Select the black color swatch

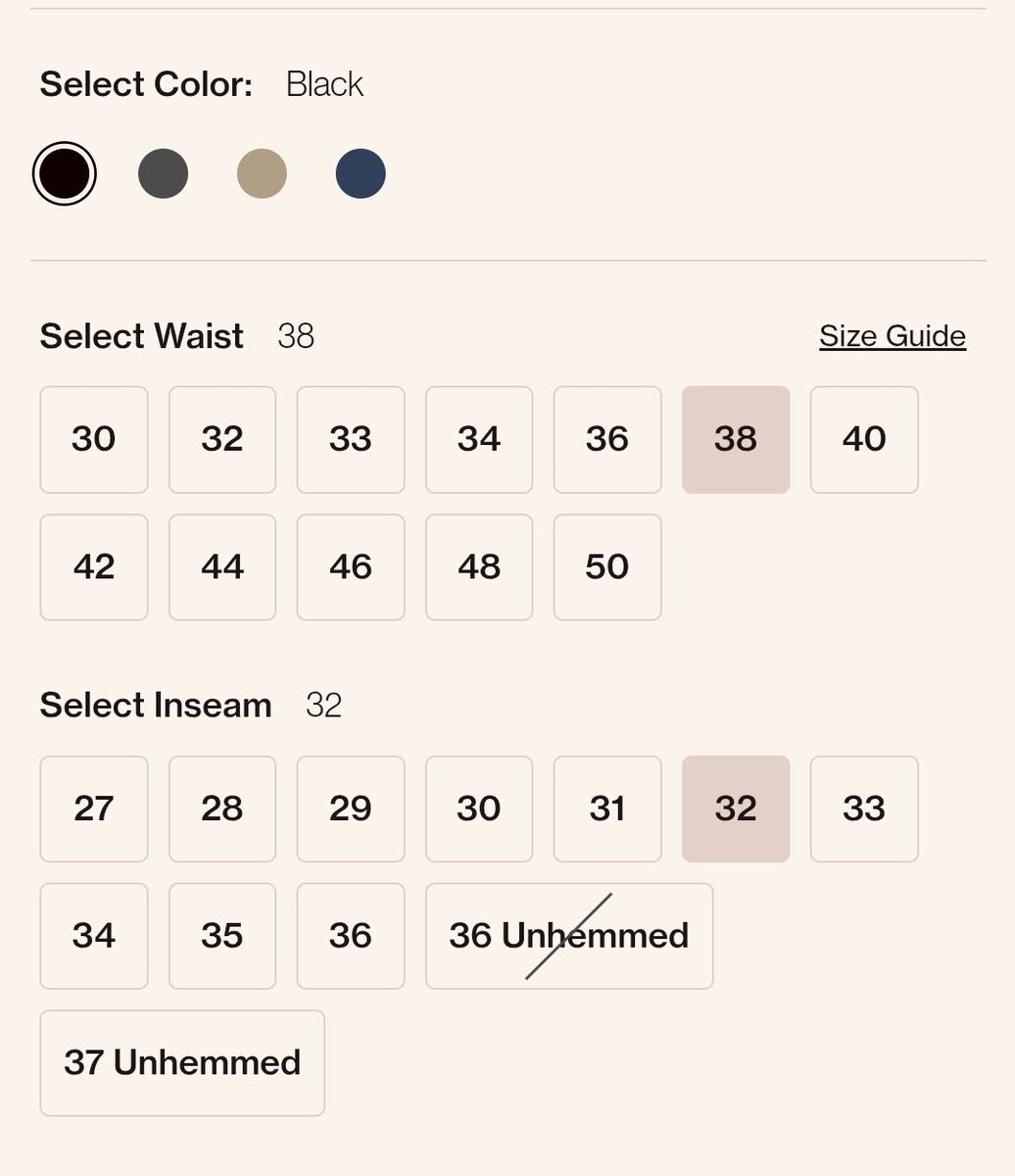65,173
